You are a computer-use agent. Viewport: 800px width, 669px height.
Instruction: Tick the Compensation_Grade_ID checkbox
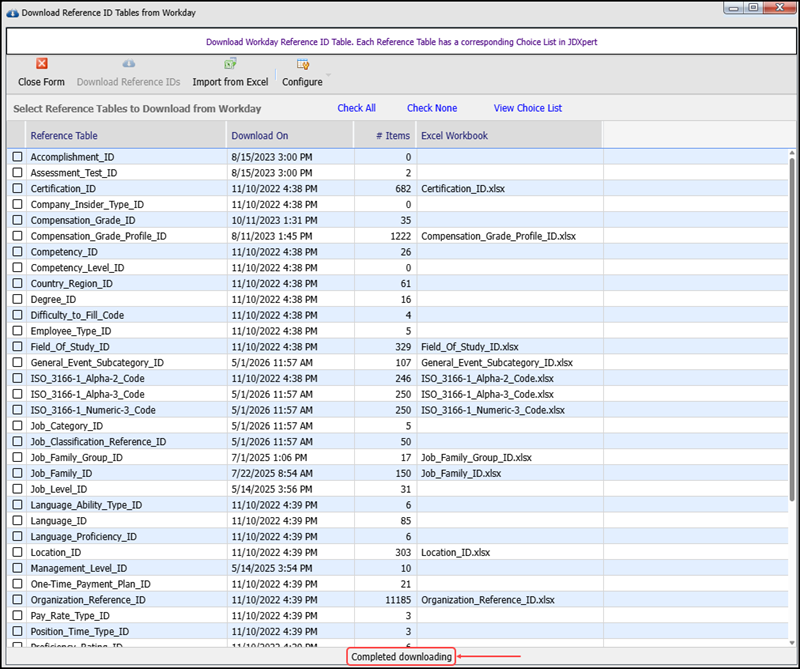(17, 220)
